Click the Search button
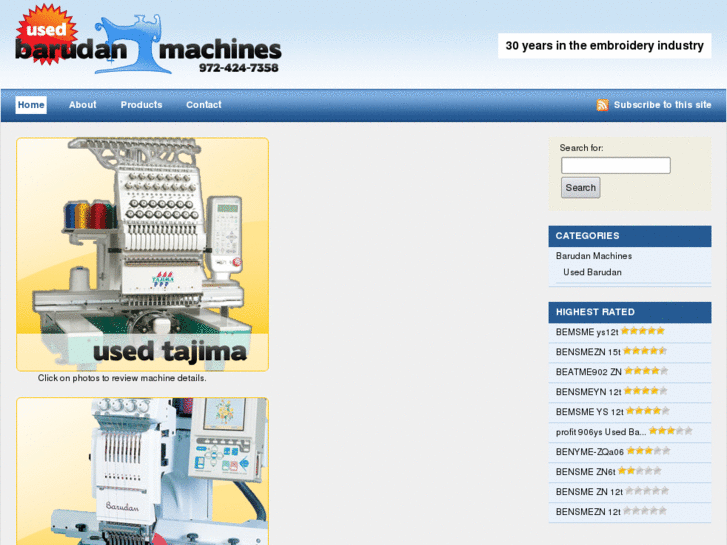Image resolution: width=727 pixels, height=545 pixels. coord(580,188)
